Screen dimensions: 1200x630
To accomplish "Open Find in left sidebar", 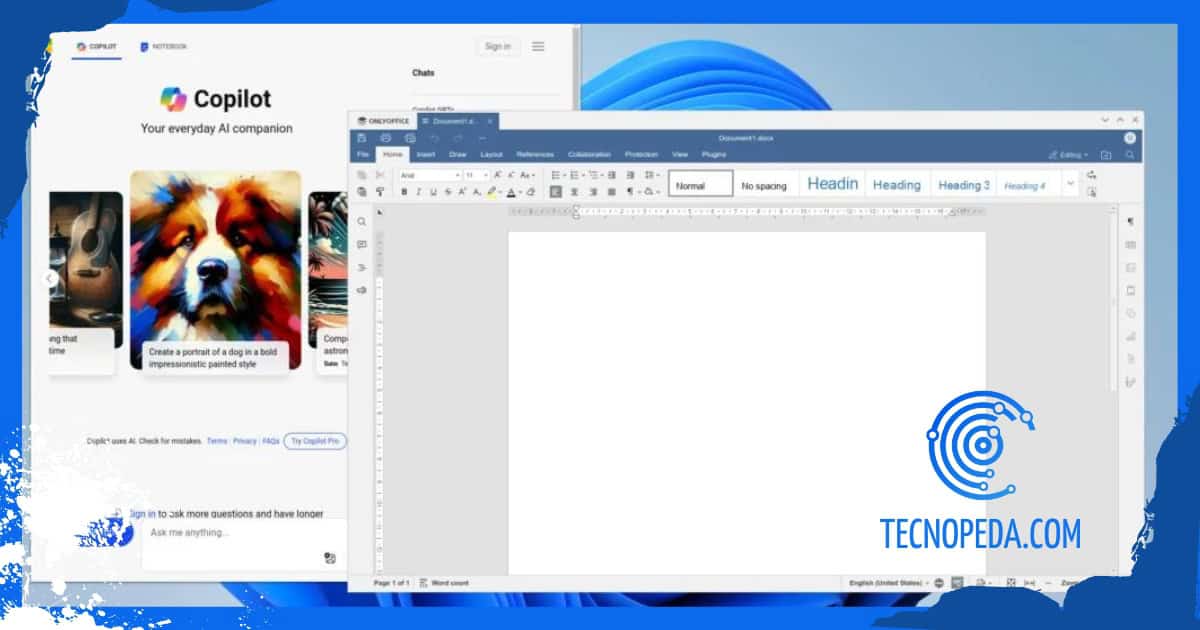I will [362, 222].
